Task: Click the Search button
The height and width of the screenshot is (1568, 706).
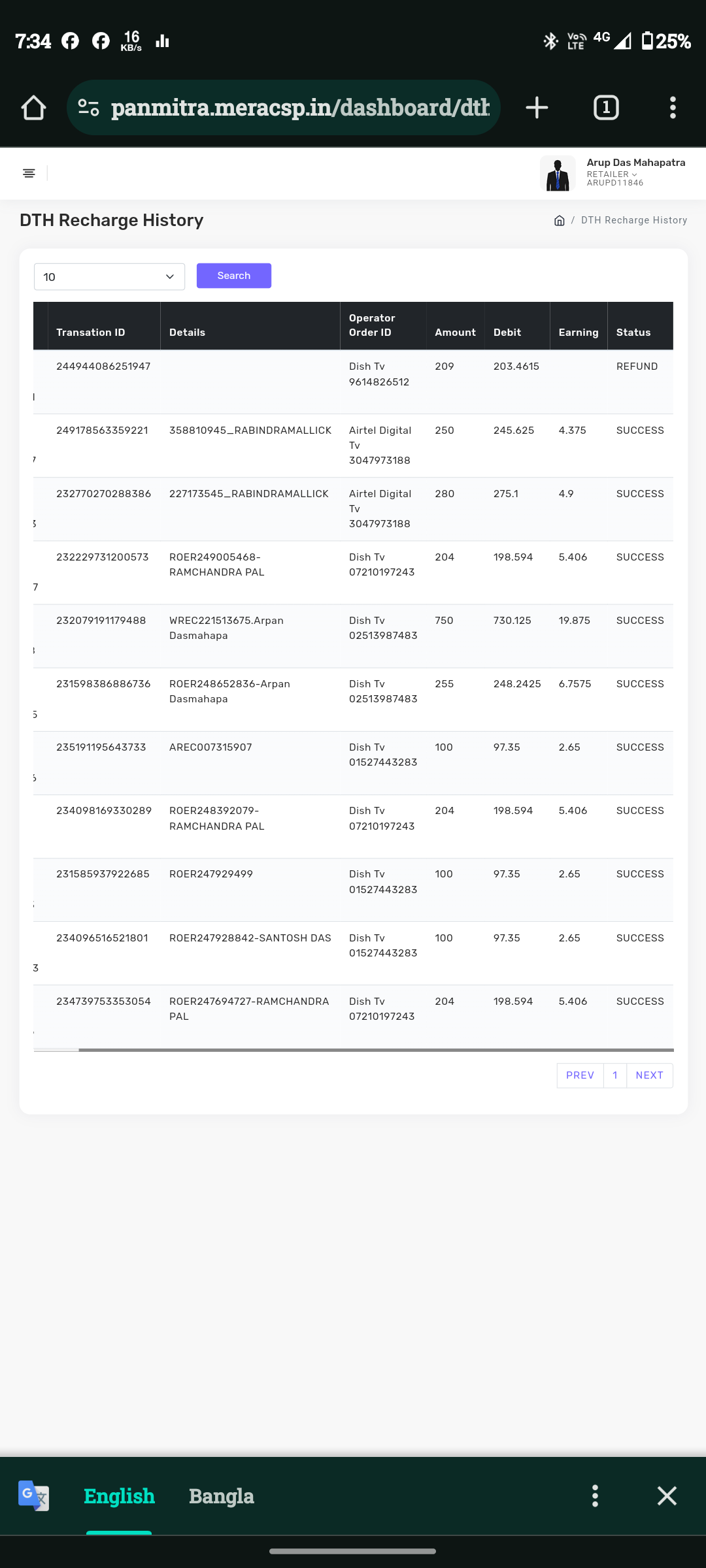Action: (233, 276)
